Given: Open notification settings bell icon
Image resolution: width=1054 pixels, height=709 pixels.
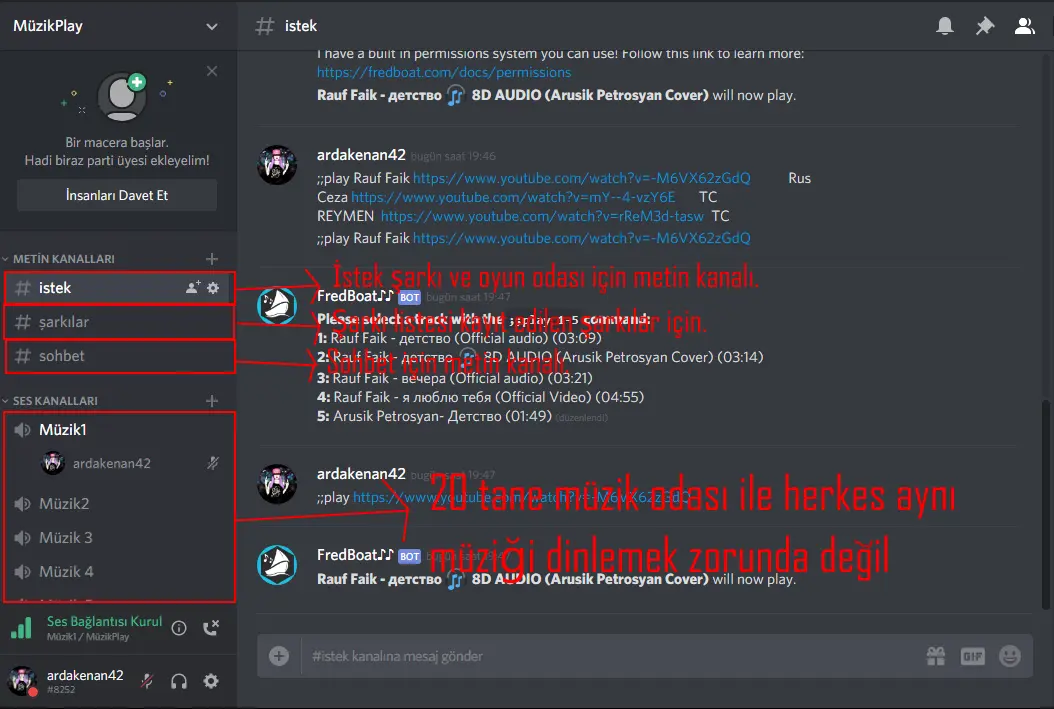Looking at the screenshot, I should [x=944, y=26].
